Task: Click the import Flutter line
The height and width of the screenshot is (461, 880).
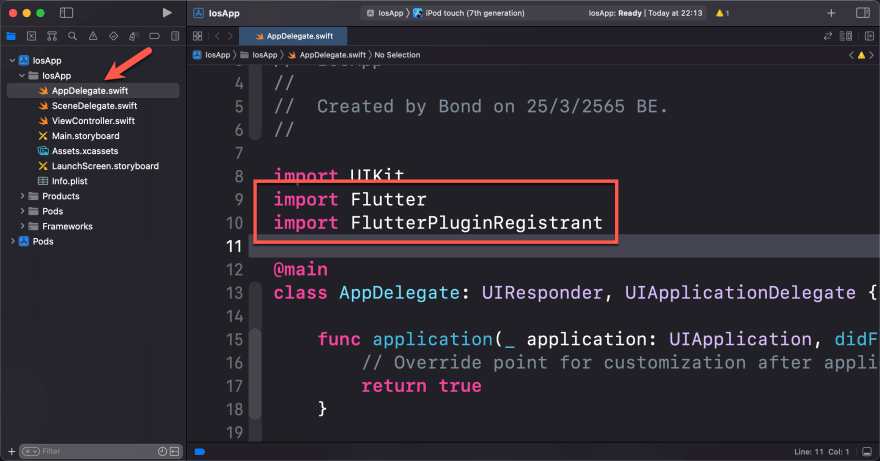Action: click(x=350, y=199)
